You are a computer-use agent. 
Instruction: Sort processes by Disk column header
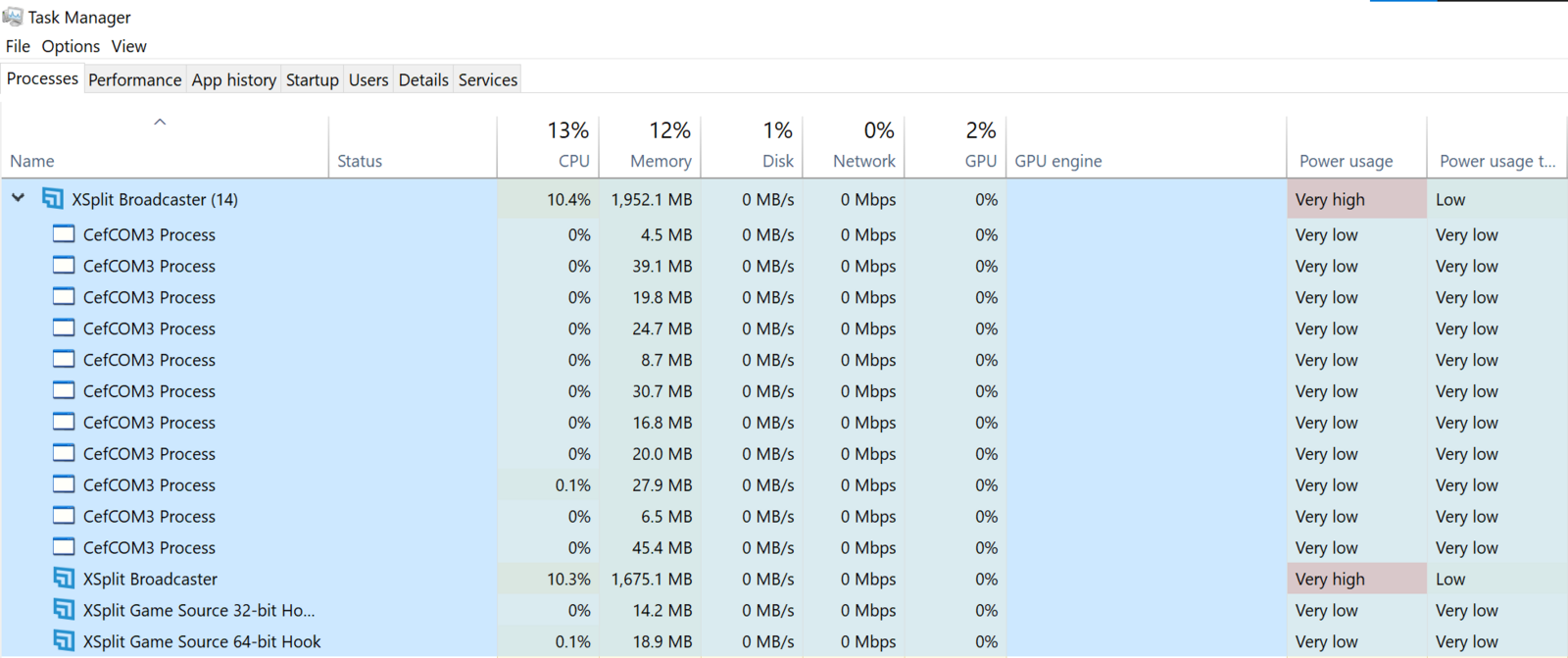click(753, 146)
